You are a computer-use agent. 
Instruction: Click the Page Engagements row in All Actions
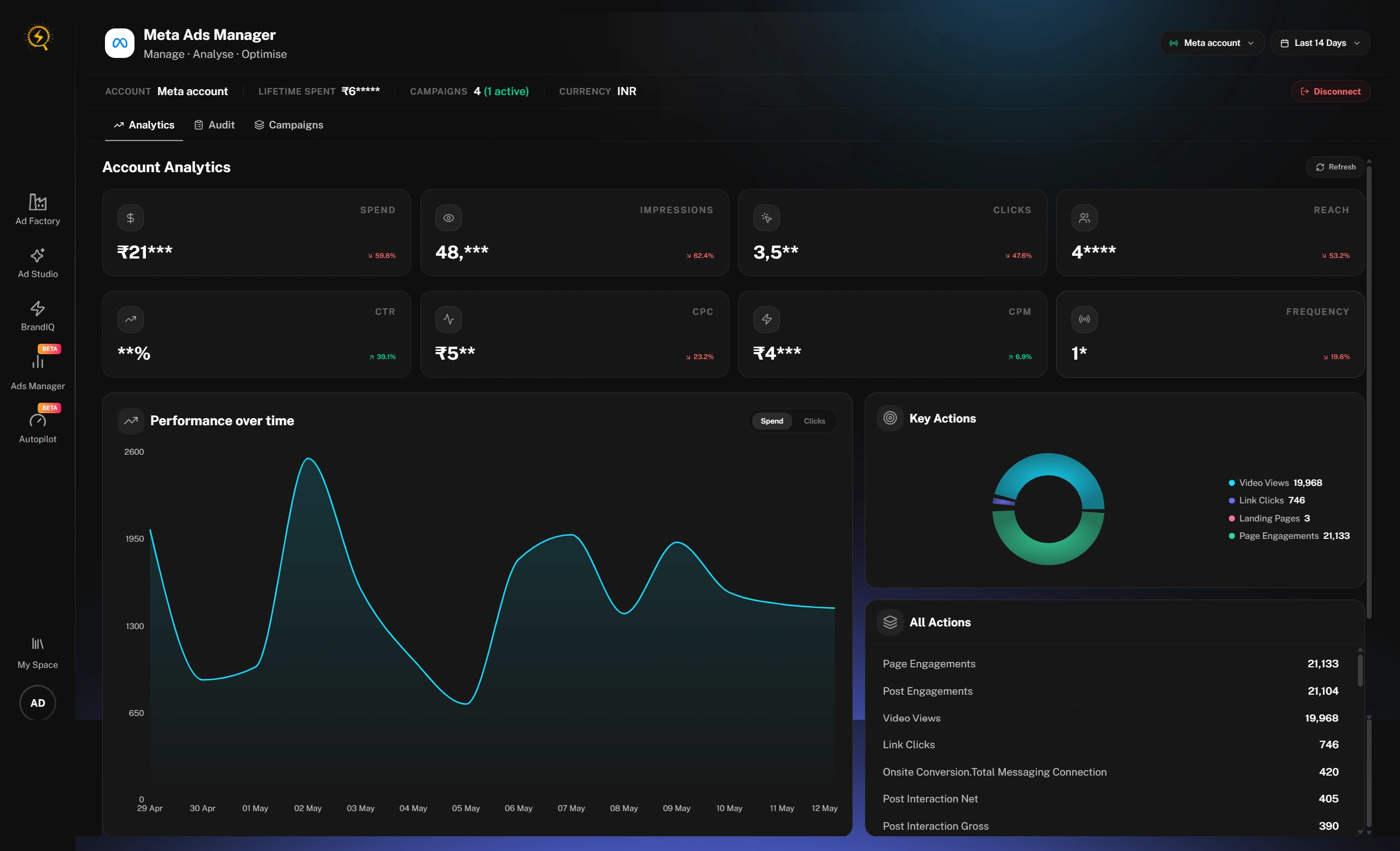point(1110,664)
